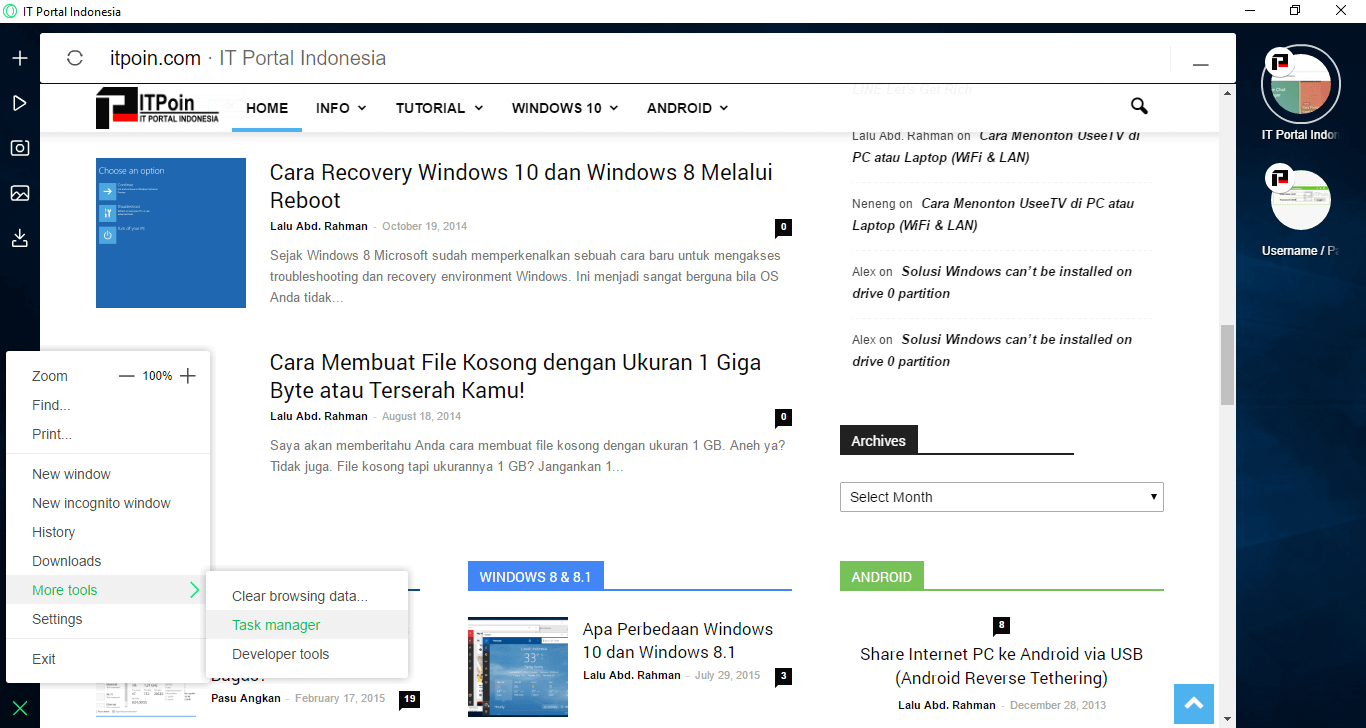
Task: Open Apa Perbedaan Windows 10 article link
Action: tap(678, 641)
